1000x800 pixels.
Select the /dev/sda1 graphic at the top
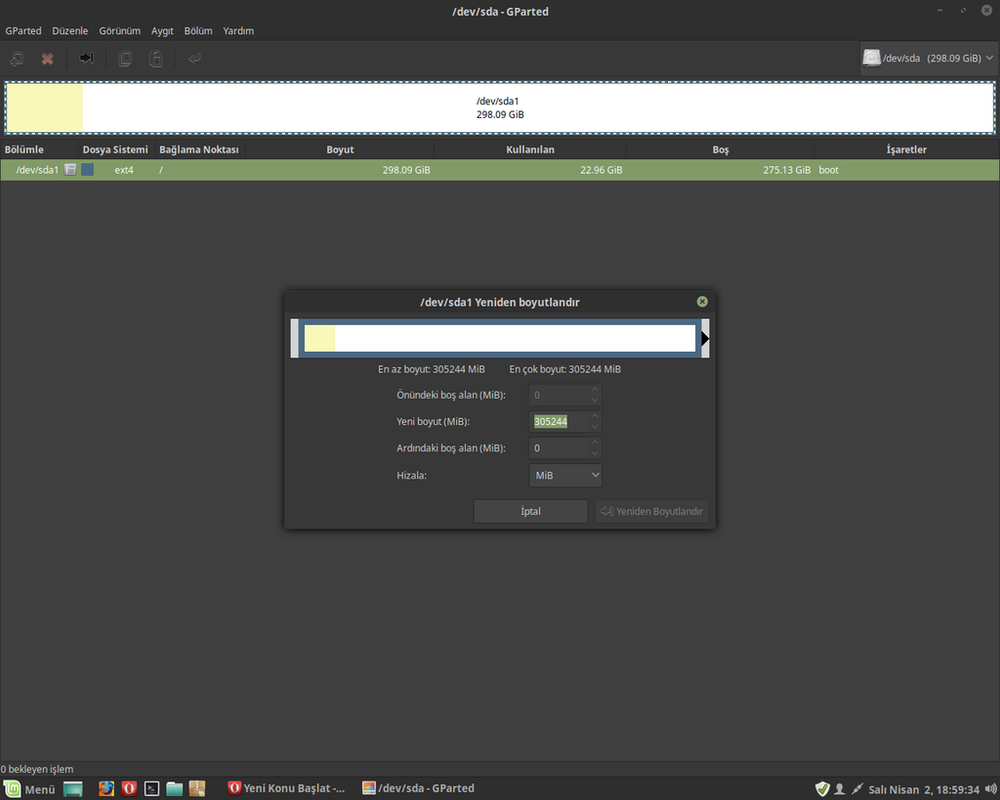click(500, 108)
